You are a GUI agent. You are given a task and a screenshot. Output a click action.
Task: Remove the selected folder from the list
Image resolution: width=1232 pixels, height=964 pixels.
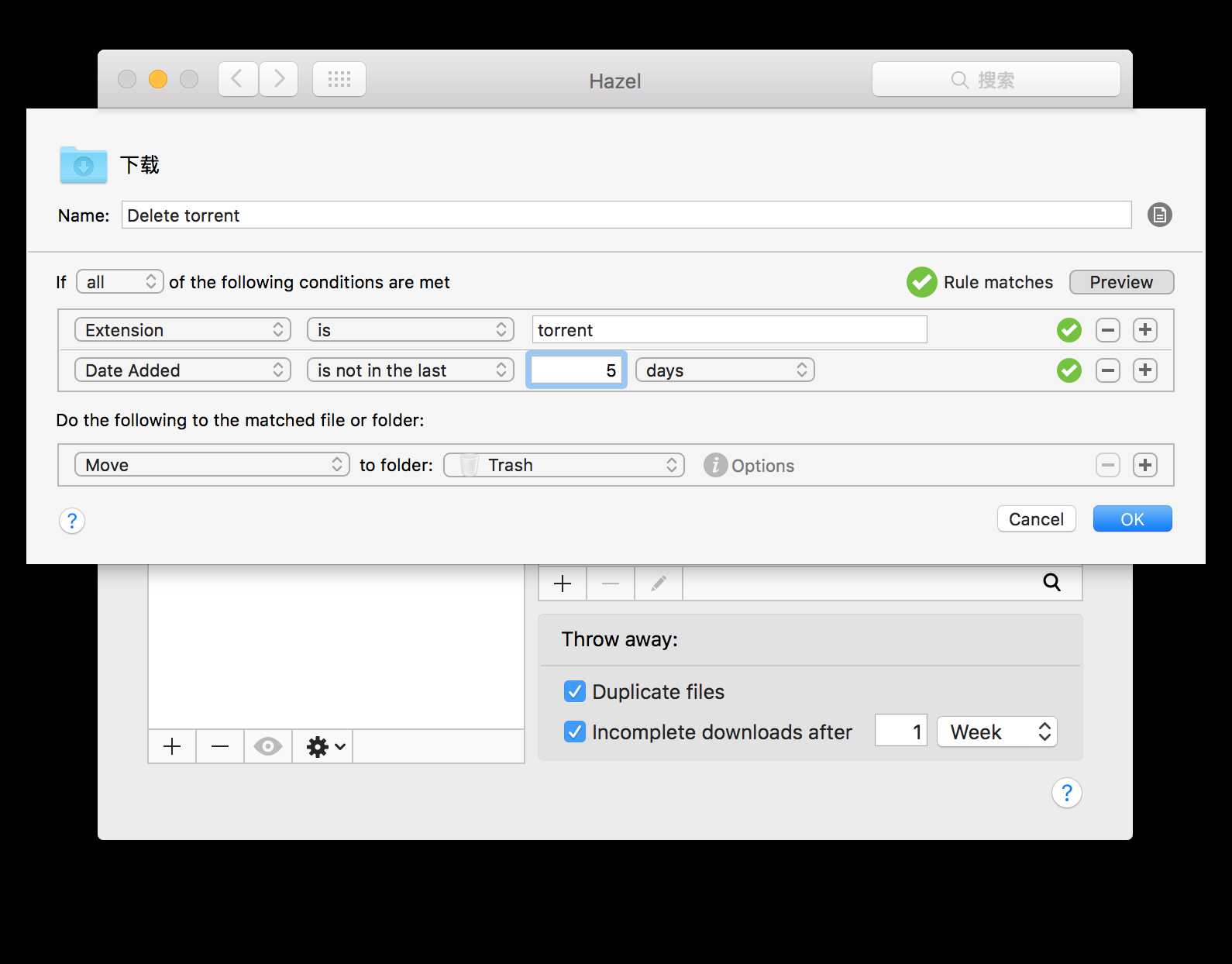pos(220,746)
